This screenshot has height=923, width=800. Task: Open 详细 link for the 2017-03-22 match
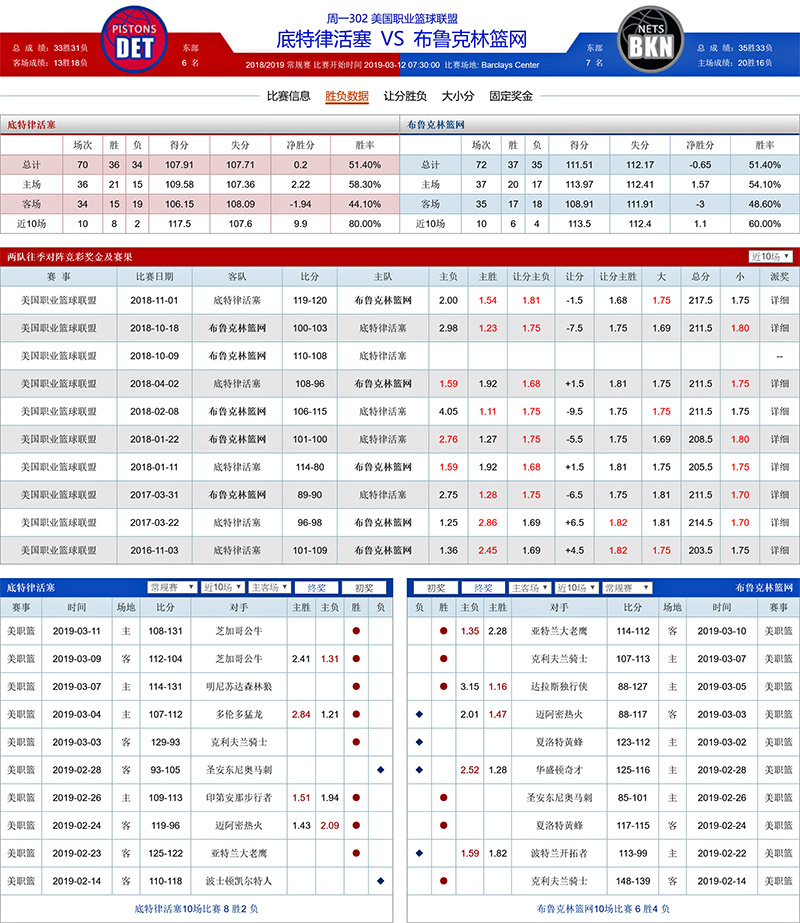[x=779, y=523]
